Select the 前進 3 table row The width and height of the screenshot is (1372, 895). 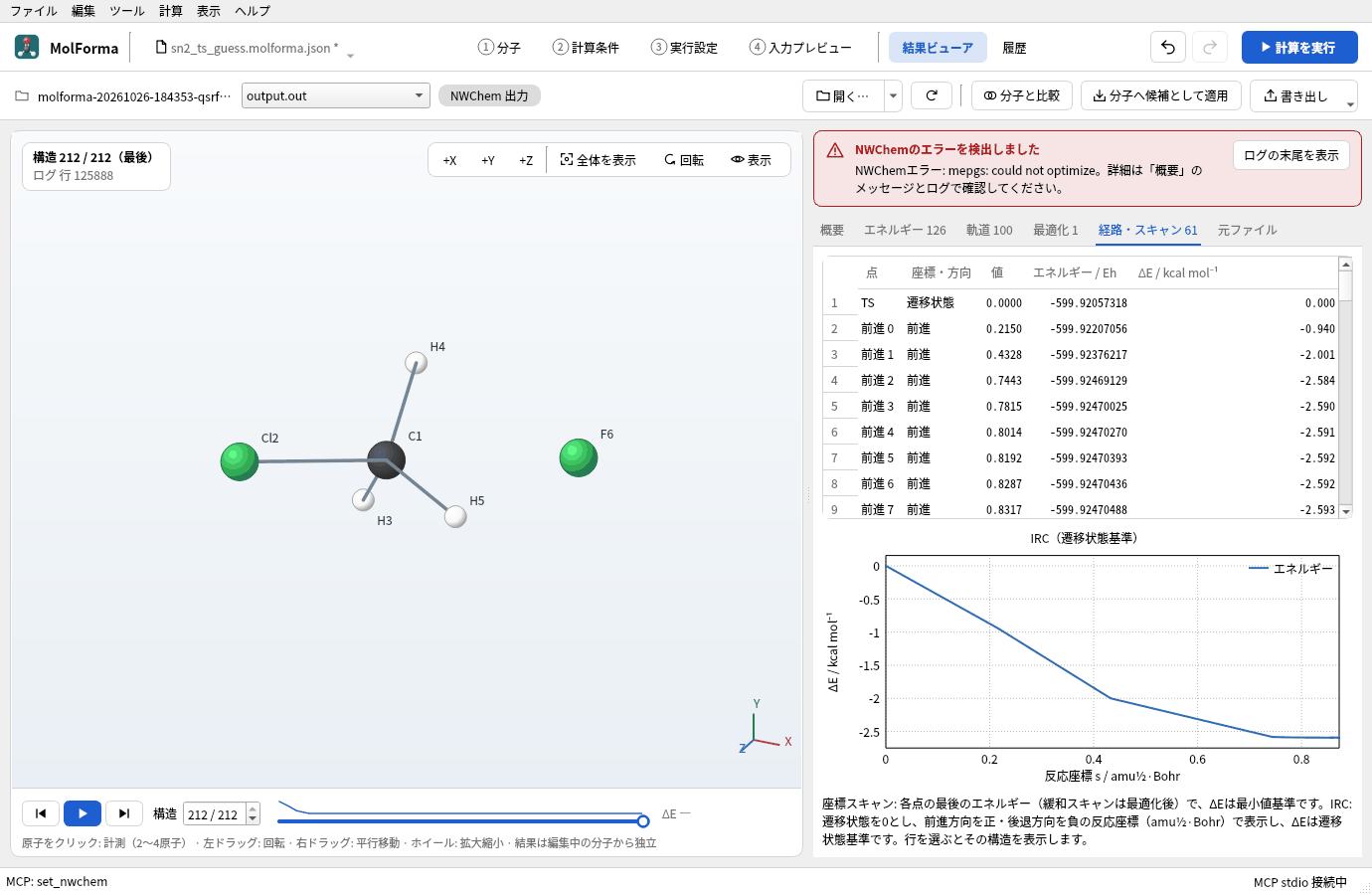coord(1081,406)
